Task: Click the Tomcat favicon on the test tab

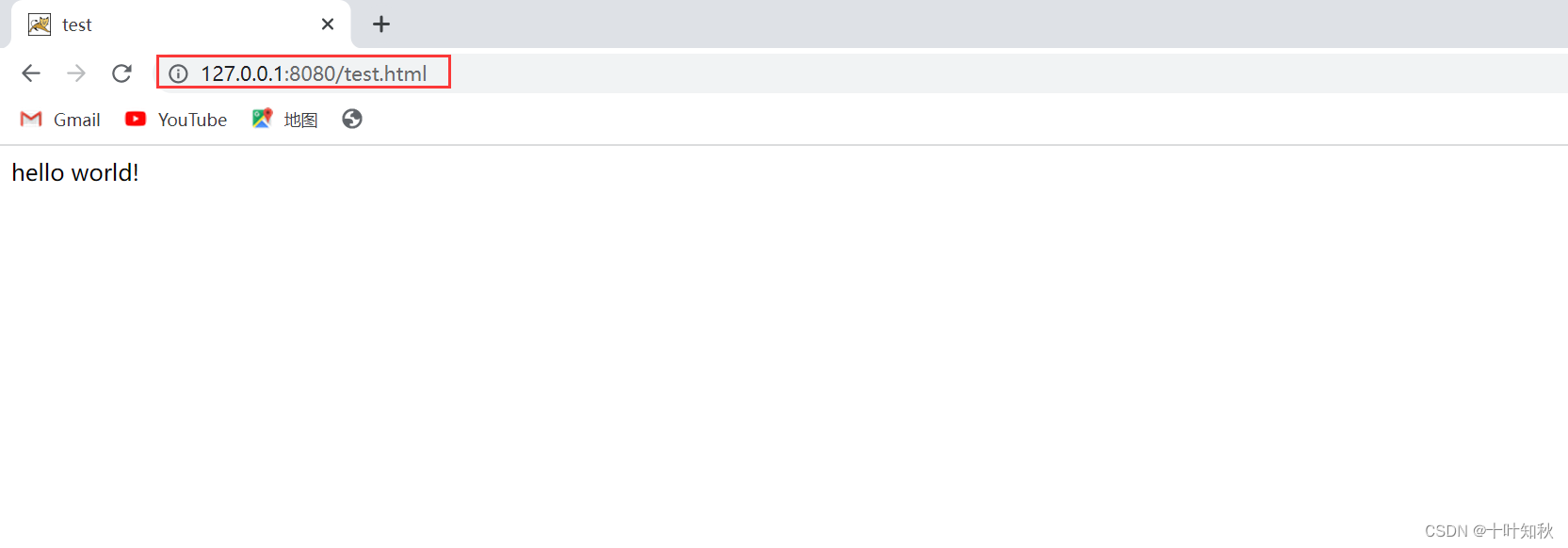Action: (x=40, y=24)
